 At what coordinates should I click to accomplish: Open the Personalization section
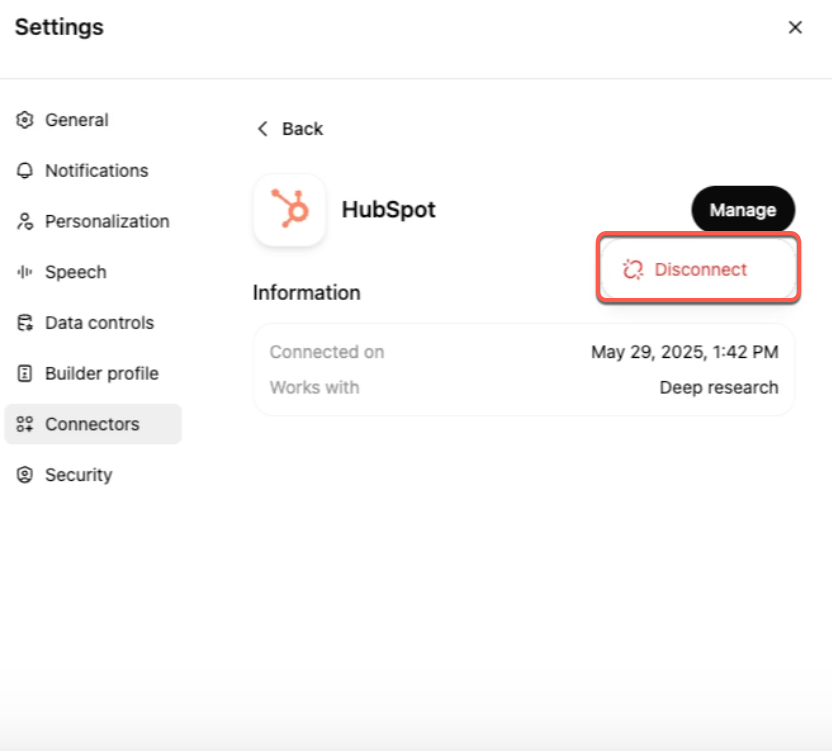pyautogui.click(x=105, y=221)
